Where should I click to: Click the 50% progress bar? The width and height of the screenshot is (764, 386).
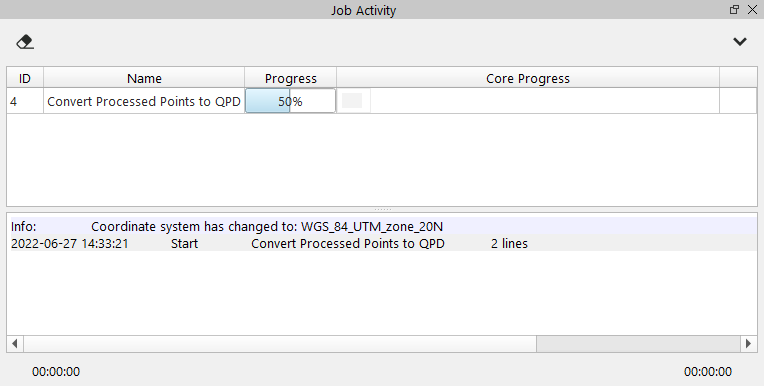coord(290,101)
